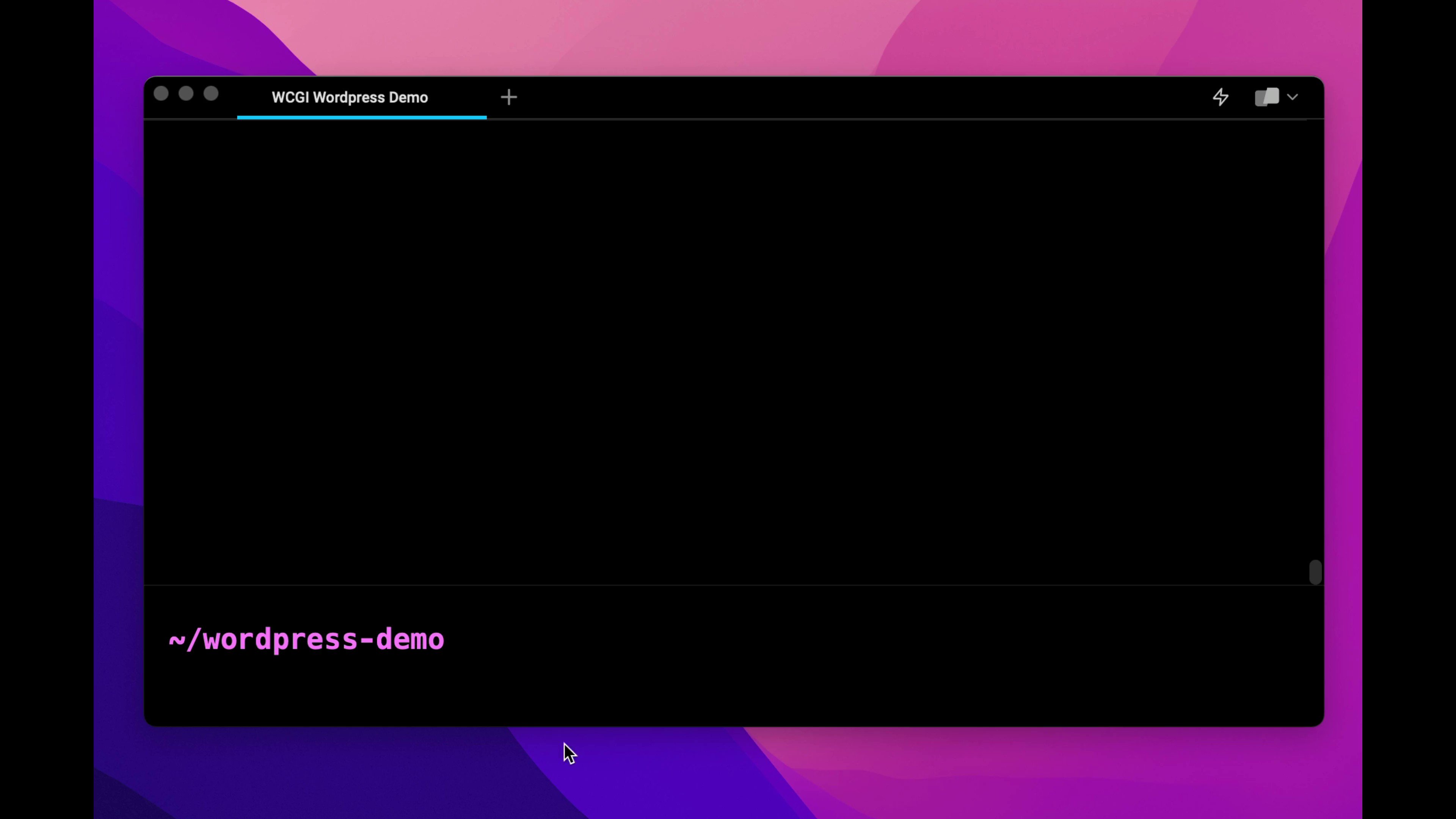Click the ~/wordpress-demo prompt path
Screen dimensions: 1456x819
306,640
